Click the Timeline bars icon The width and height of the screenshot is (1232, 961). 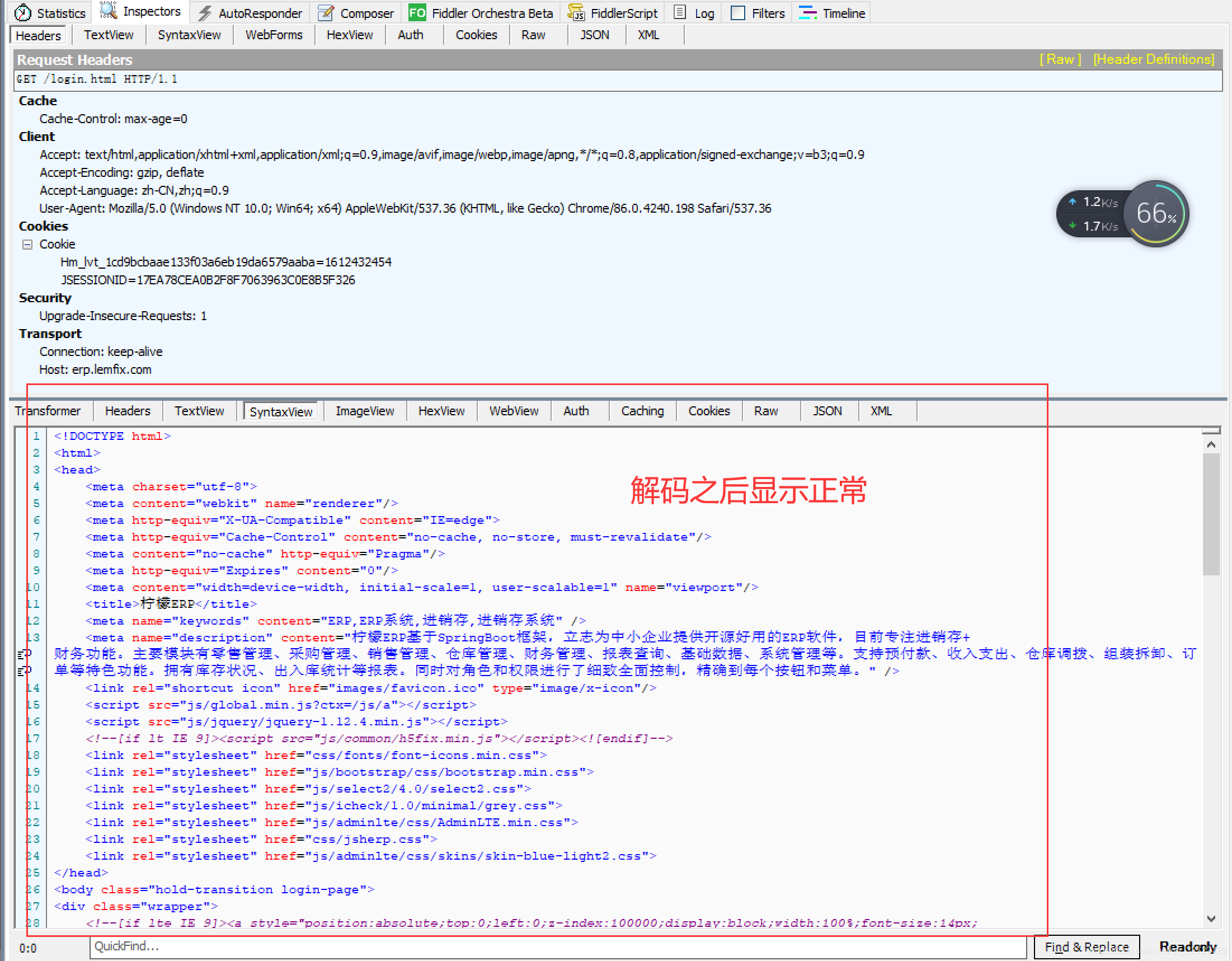point(808,13)
